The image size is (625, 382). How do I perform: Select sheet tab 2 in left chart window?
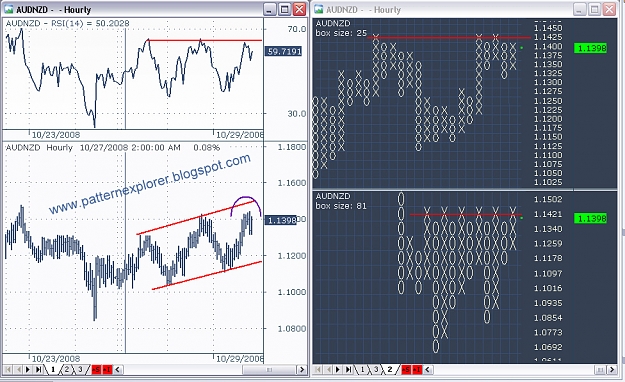point(66,370)
